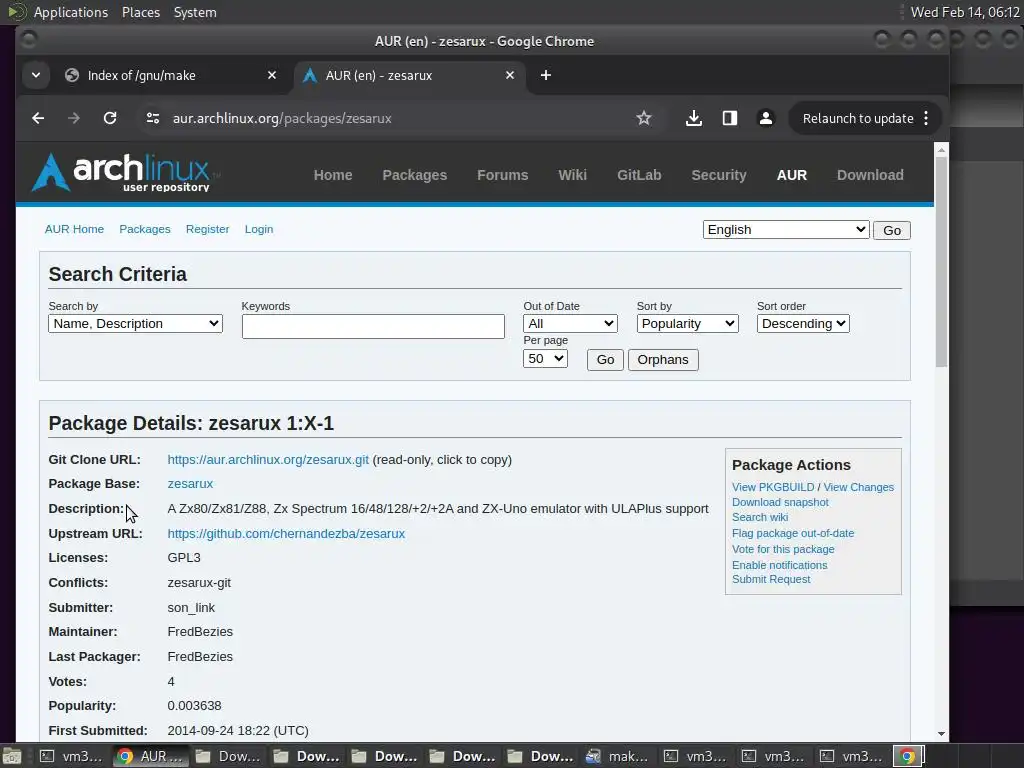1024x768 pixels.
Task: Open the github chernandezba/zesarux upstream URL
Action: 286,534
